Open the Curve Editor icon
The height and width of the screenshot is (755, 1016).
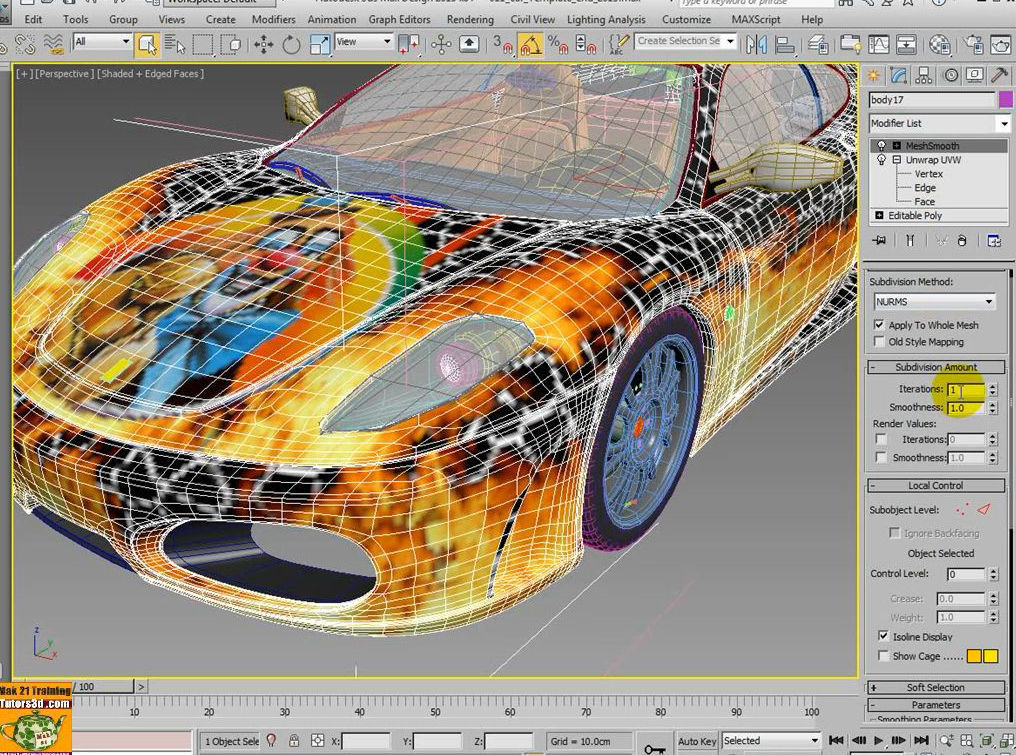(x=878, y=44)
